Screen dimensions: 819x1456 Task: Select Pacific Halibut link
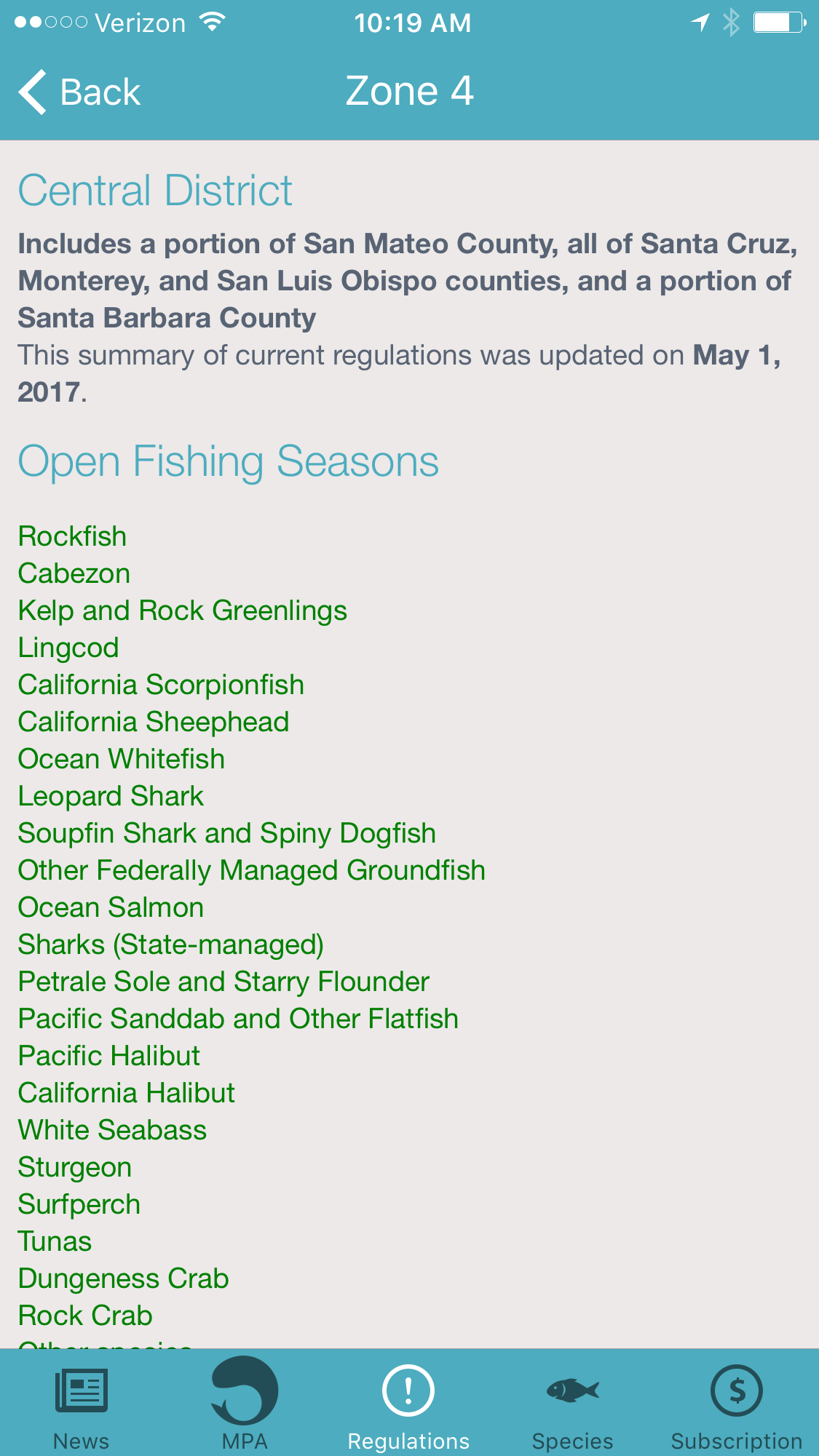[109, 1056]
